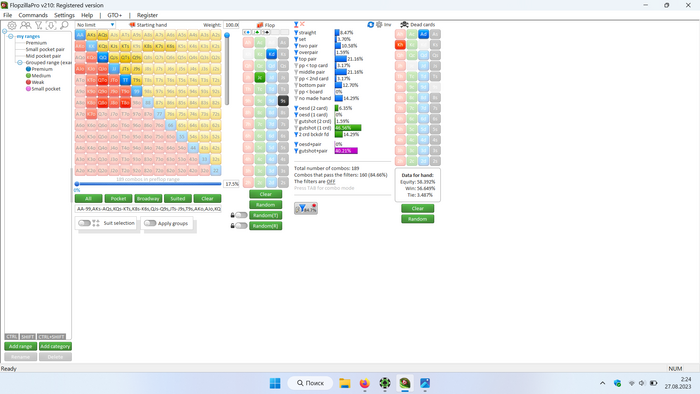Viewport: 700px width, 394px height.
Task: Click the gear icon next to Inv
Action: click(379, 25)
